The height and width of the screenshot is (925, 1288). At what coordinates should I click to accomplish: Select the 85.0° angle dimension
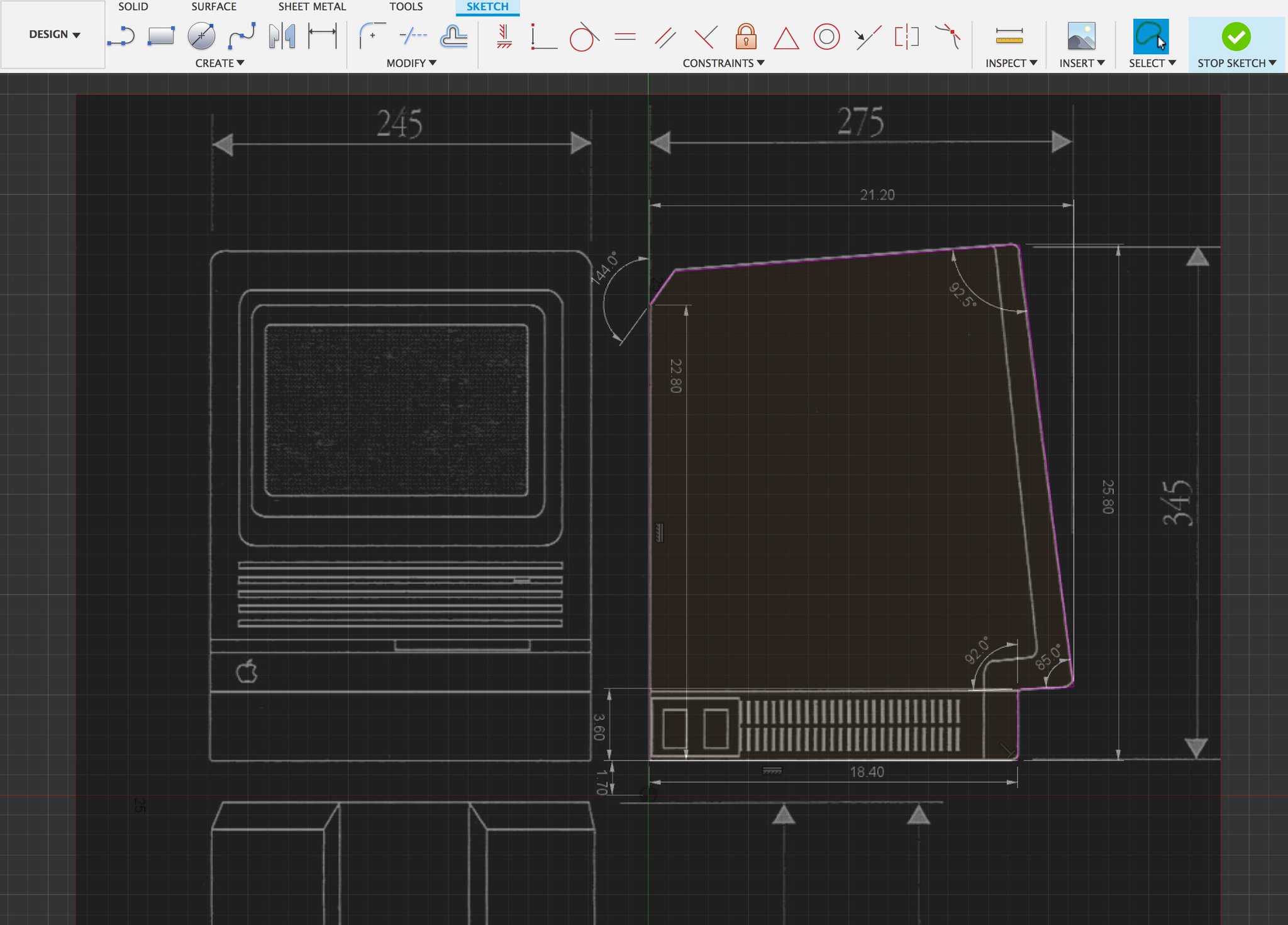point(1048,657)
